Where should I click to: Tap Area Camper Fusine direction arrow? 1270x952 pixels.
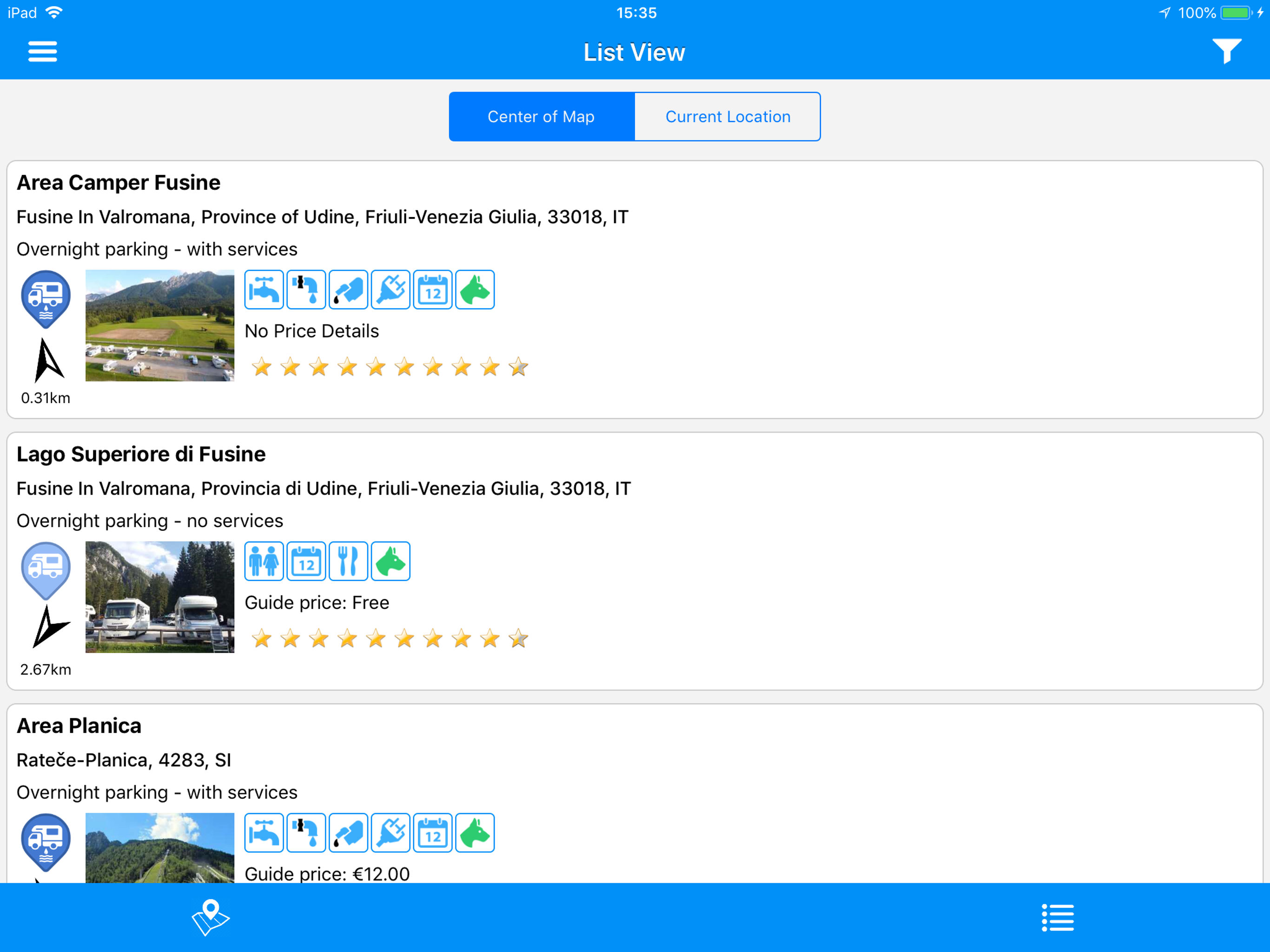48,361
